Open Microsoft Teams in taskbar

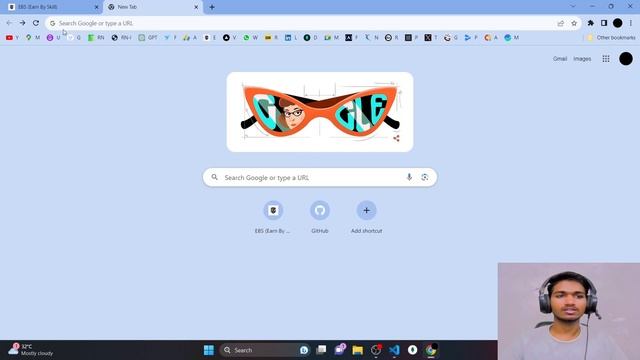coord(340,350)
